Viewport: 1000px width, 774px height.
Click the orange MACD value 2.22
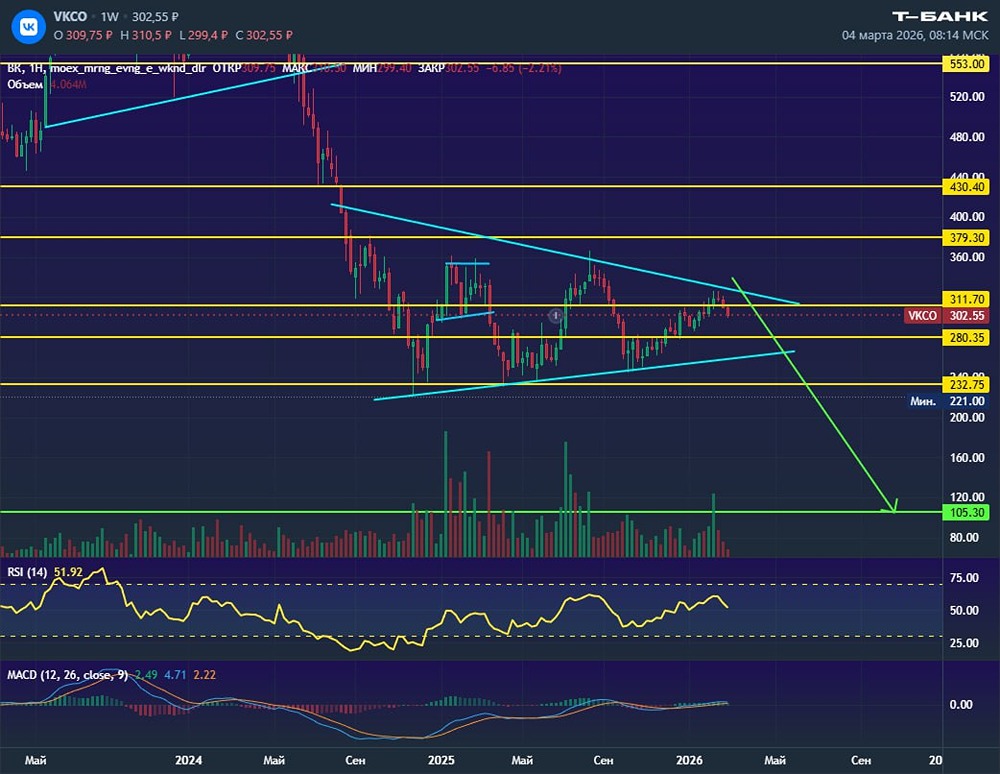click(204, 675)
